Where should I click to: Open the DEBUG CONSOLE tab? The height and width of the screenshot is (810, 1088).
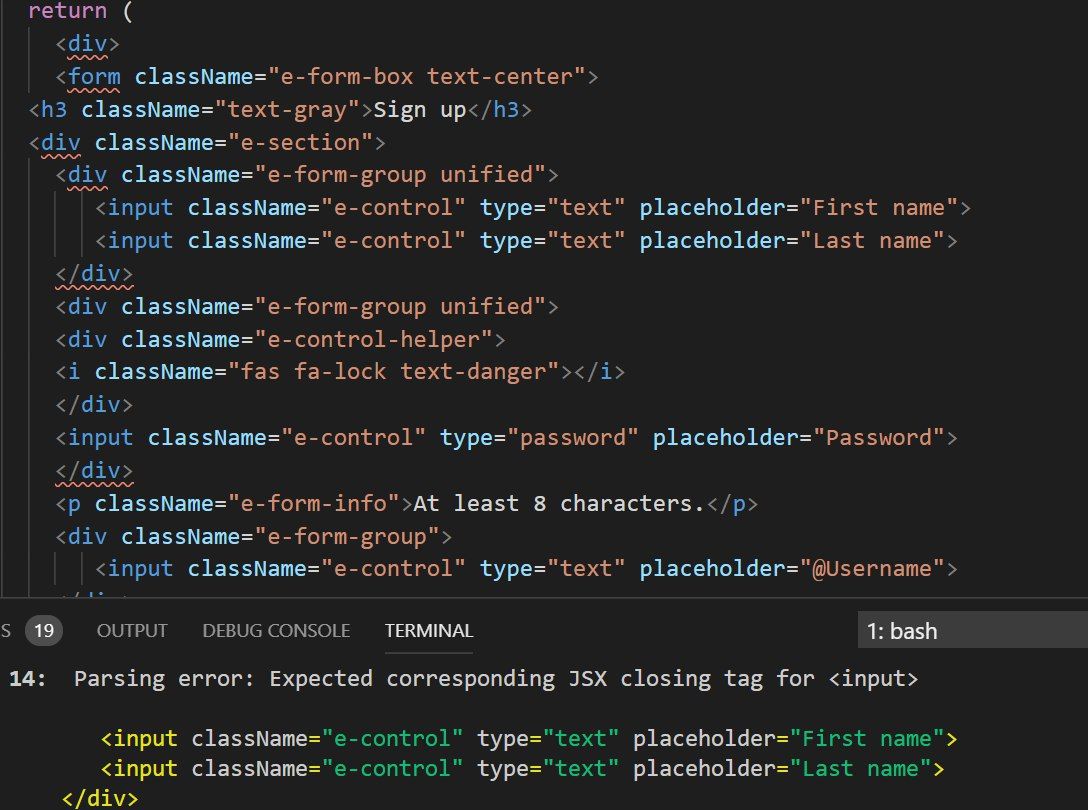point(276,631)
